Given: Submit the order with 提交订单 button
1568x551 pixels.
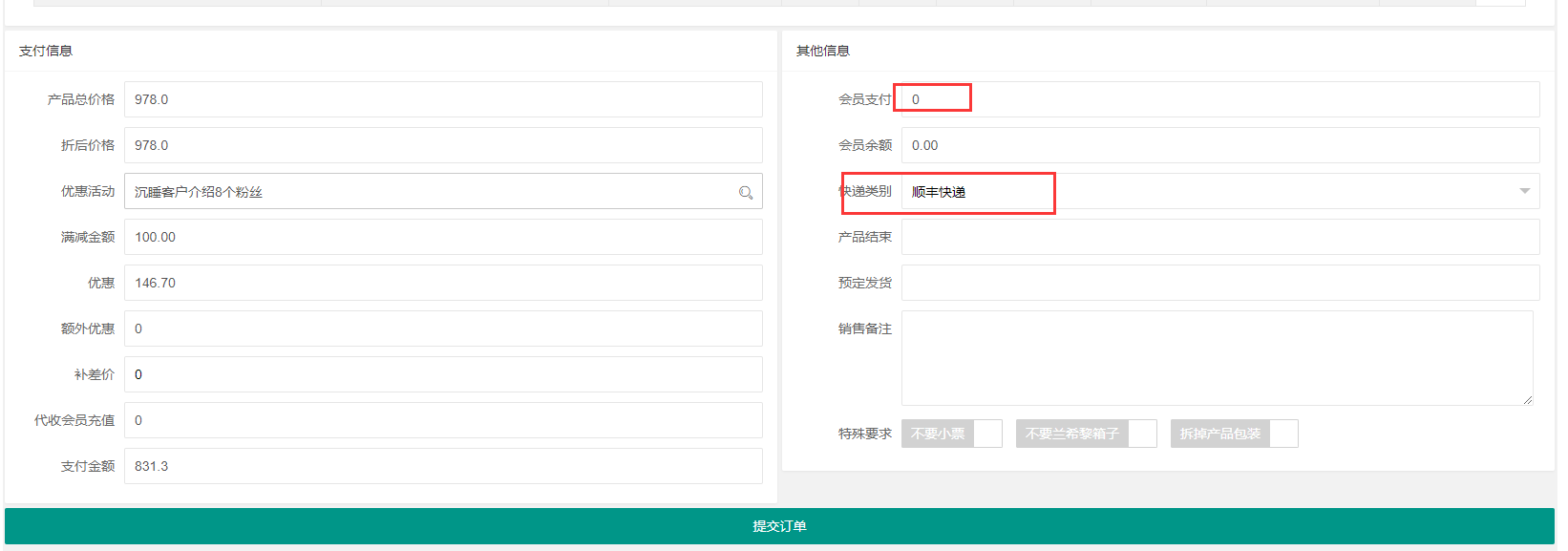Looking at the screenshot, I should tap(779, 526).
